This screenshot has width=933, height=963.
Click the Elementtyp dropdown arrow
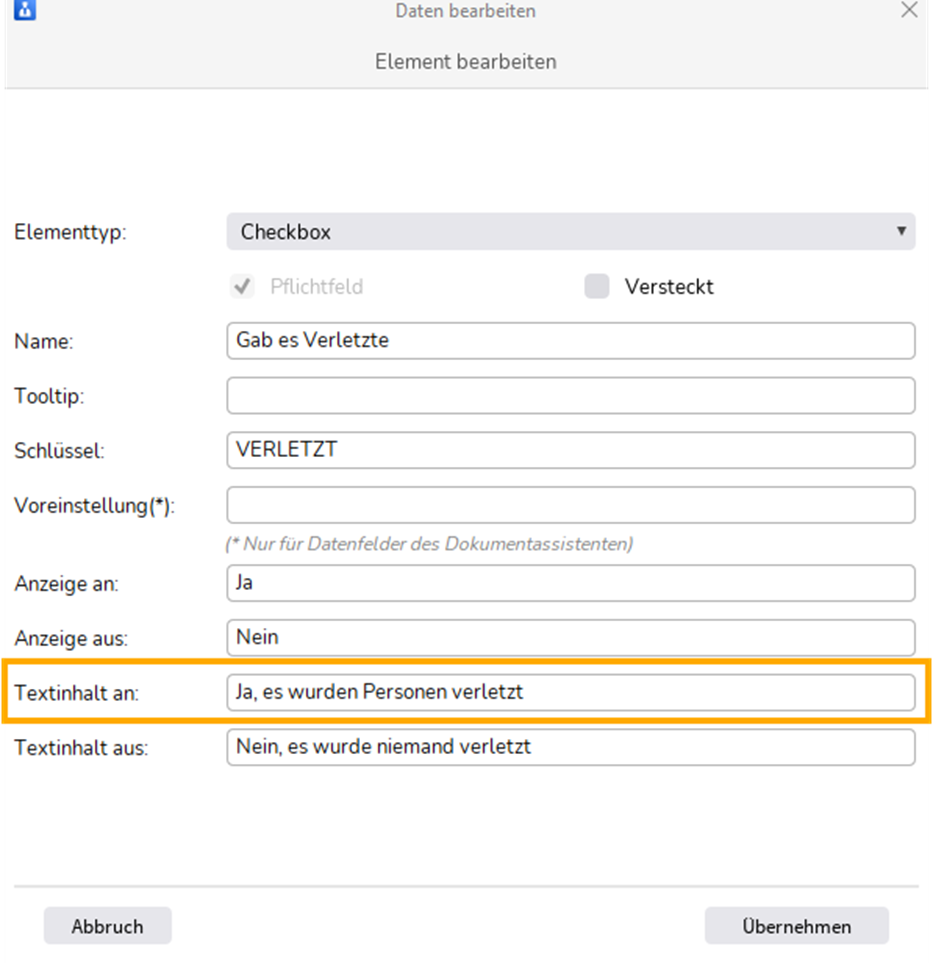click(901, 231)
